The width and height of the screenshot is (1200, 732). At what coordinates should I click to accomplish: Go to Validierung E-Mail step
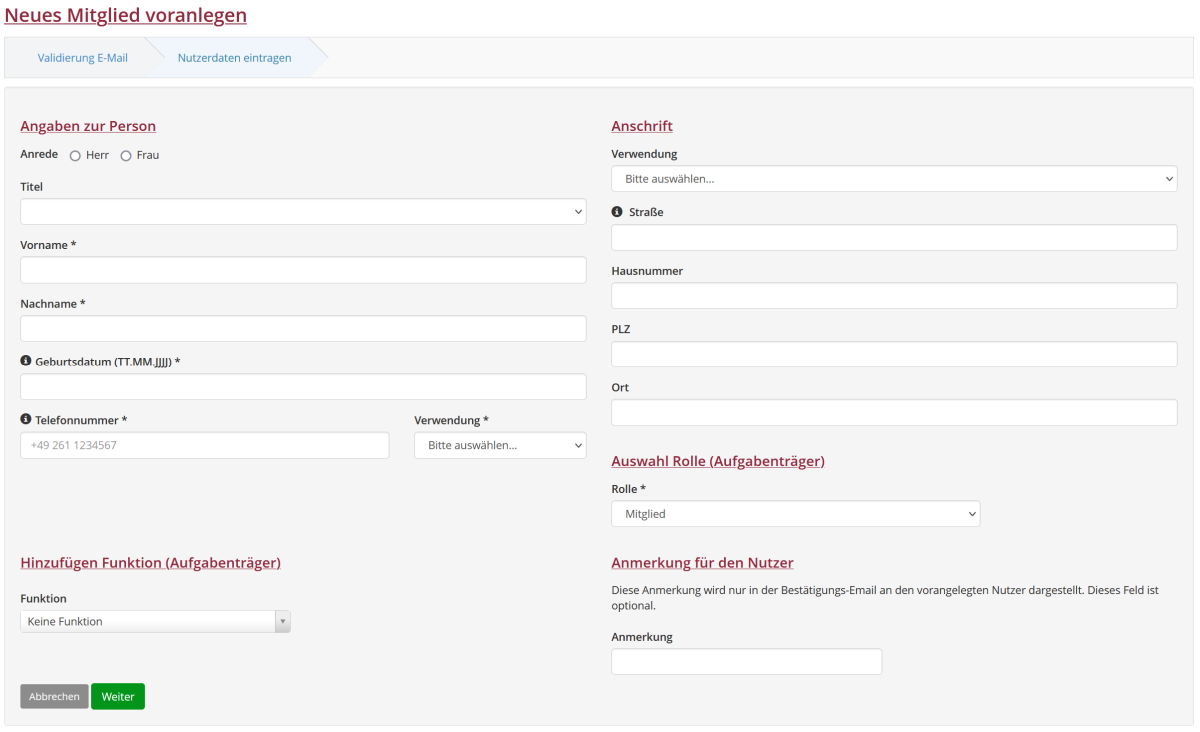82,58
